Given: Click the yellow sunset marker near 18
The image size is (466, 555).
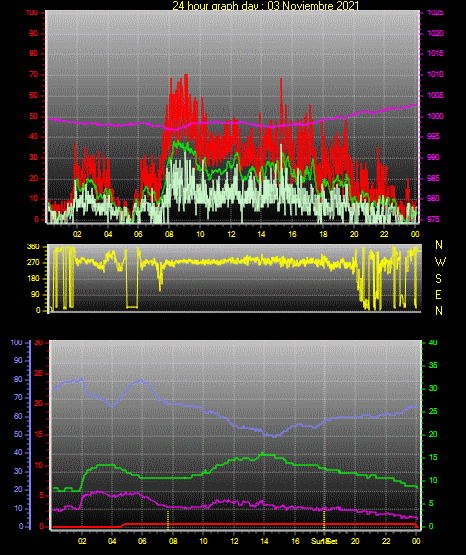Looking at the screenshot, I should [324, 520].
